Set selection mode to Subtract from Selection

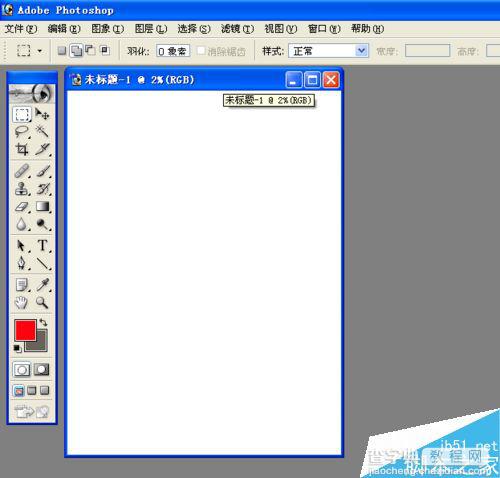click(90, 50)
